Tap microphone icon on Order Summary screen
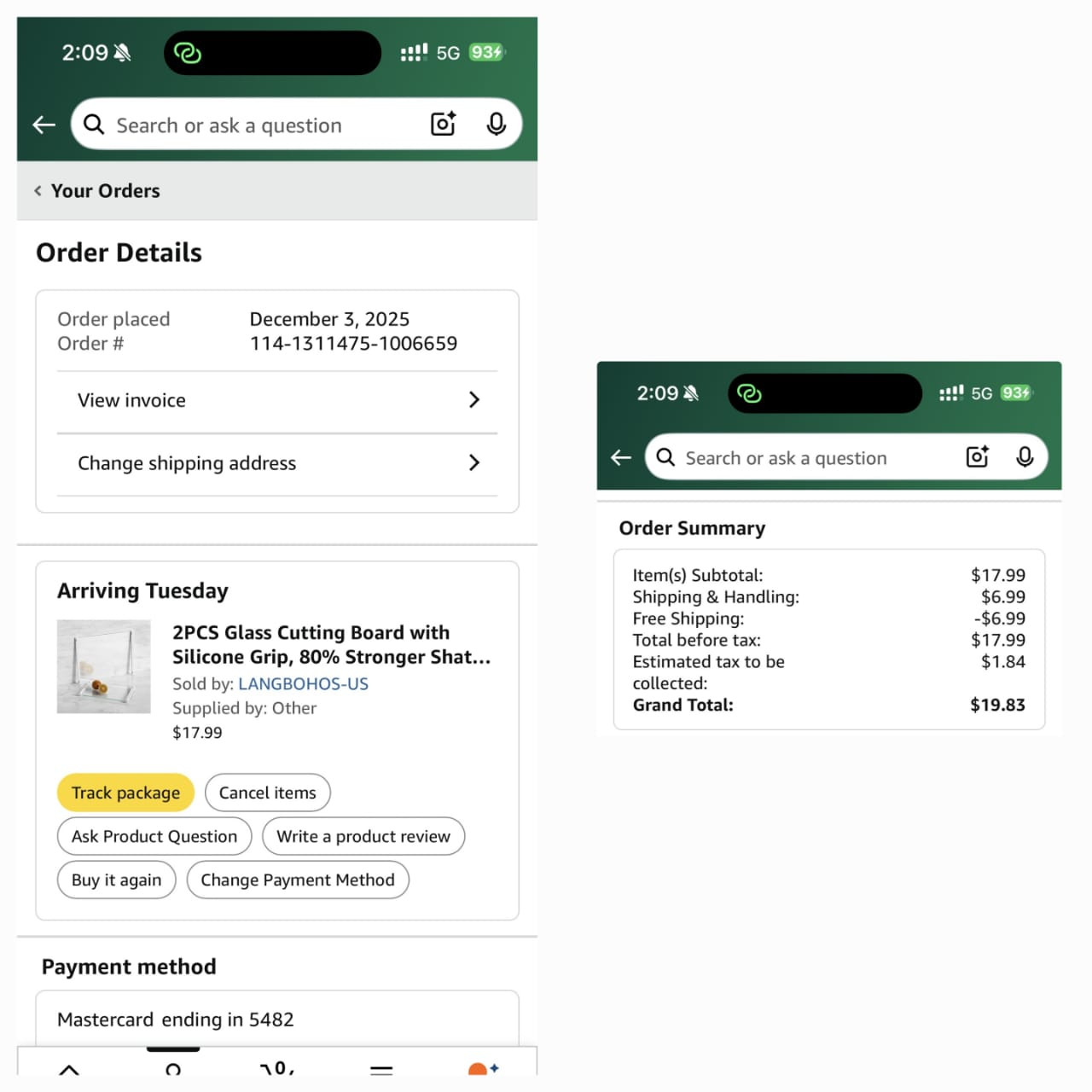The image size is (1092, 1092). click(x=1025, y=457)
